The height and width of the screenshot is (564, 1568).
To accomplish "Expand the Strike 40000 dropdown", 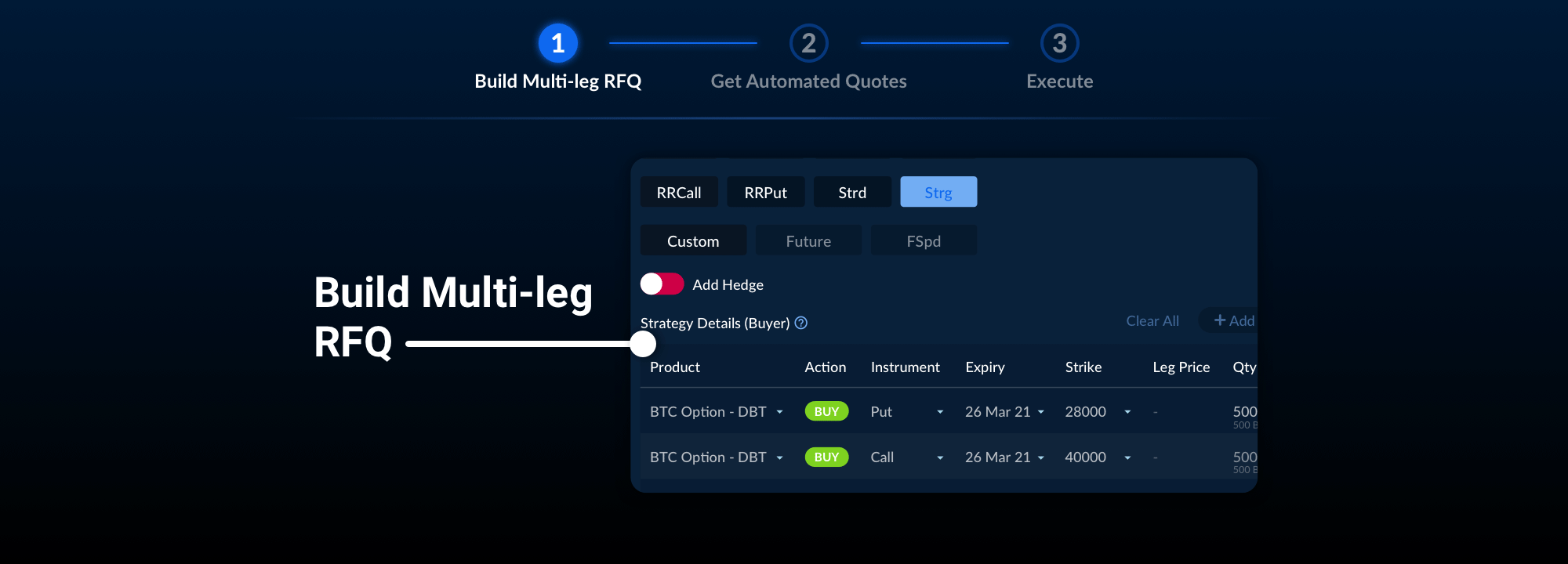I will pos(1127,457).
